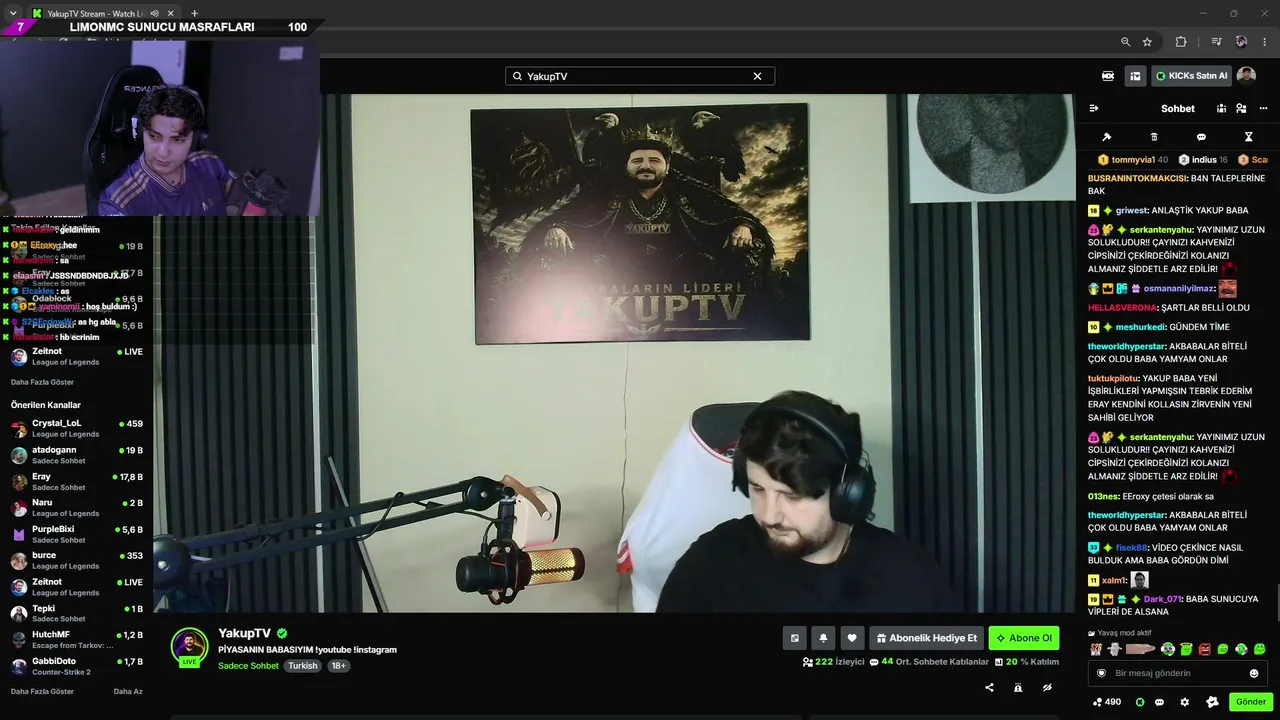This screenshot has width=1280, height=720.
Task: Open the inbox icon in the top bar
Action: coord(1135,76)
